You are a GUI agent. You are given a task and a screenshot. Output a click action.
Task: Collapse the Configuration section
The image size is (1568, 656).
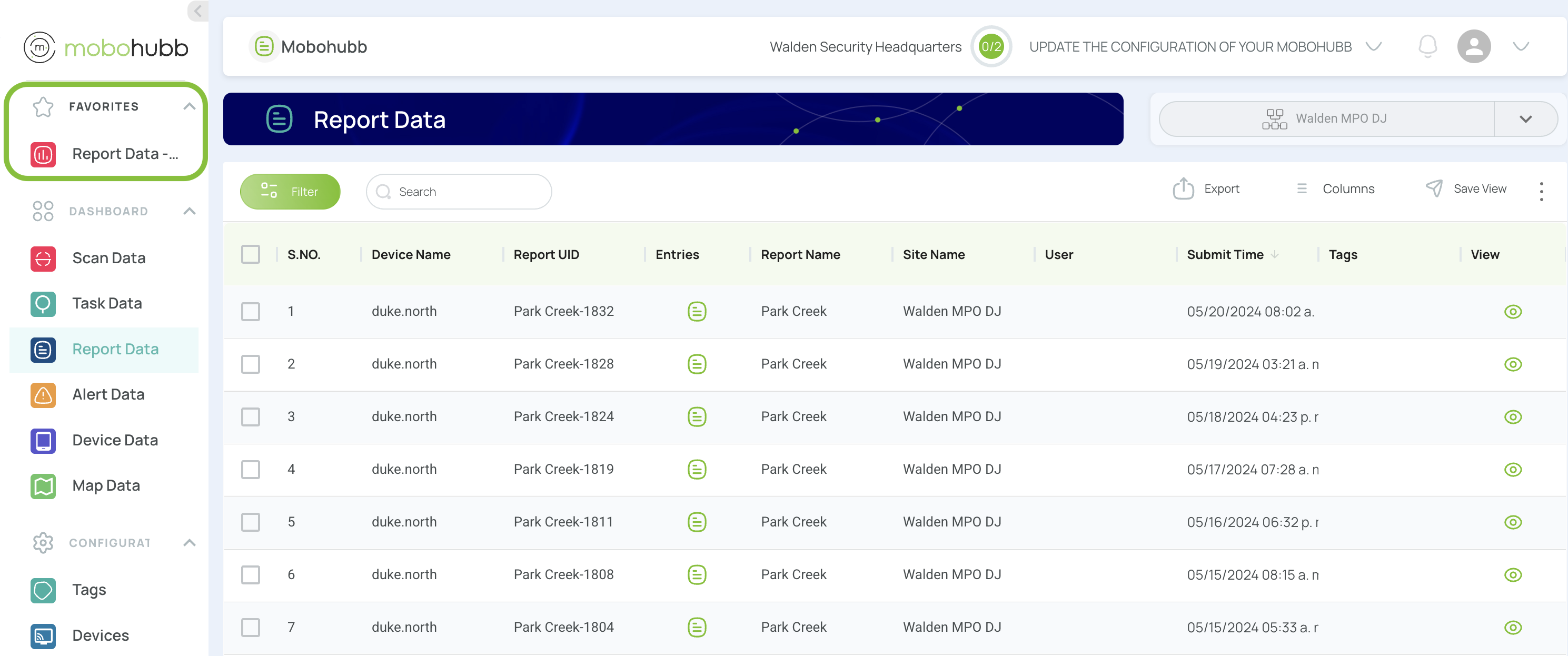click(x=190, y=543)
